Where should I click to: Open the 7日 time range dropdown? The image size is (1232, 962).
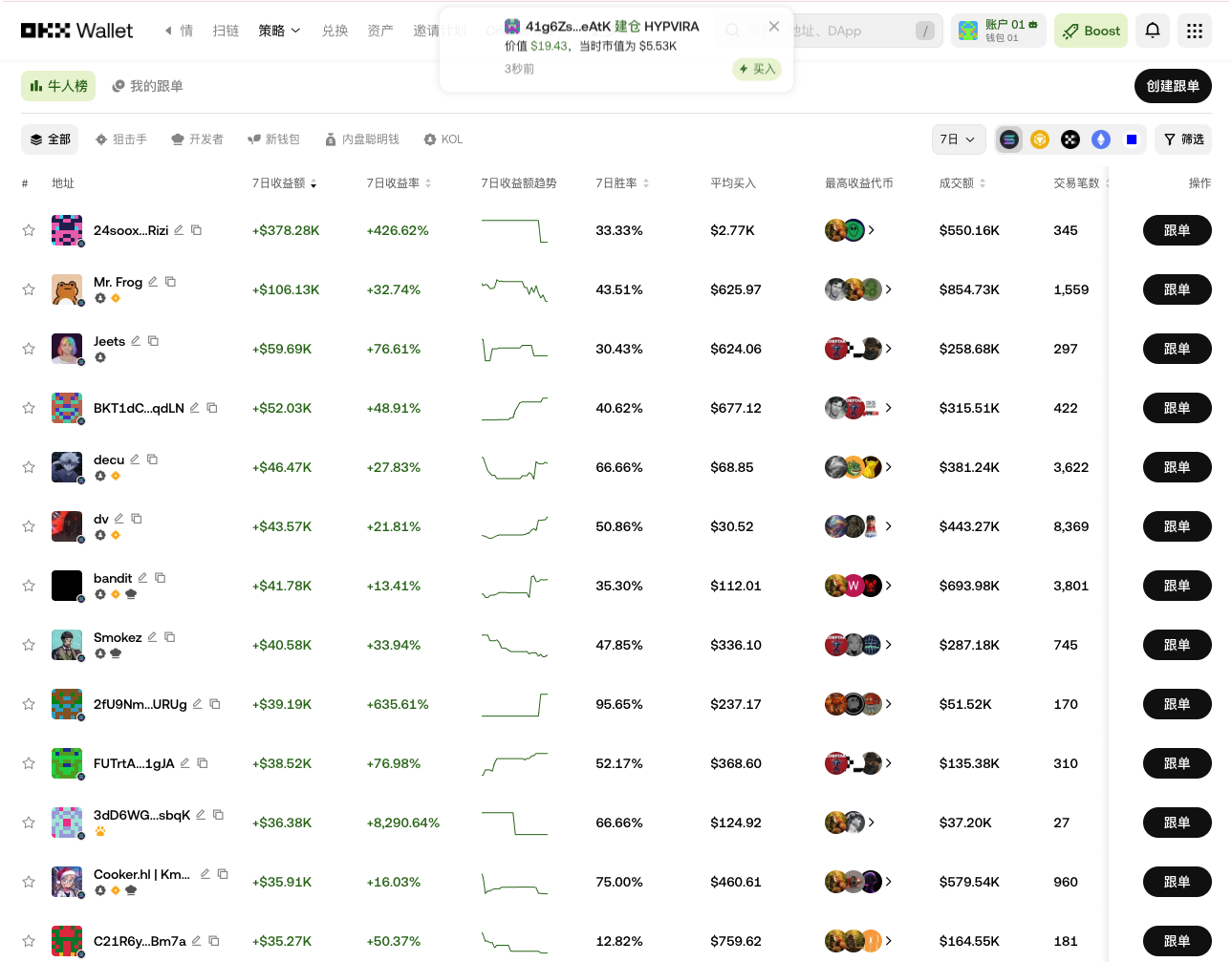(959, 139)
